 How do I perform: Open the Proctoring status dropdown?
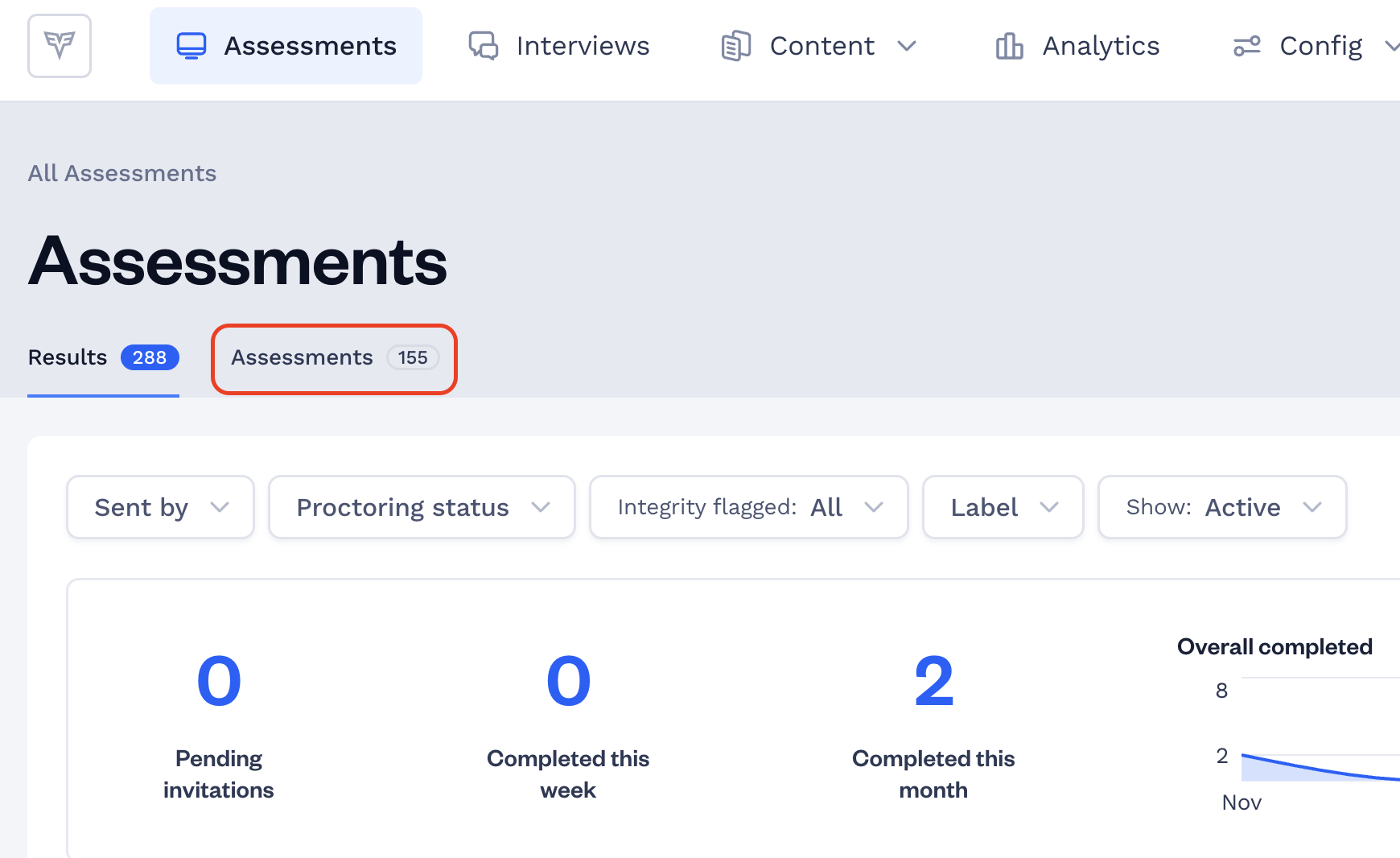point(422,507)
